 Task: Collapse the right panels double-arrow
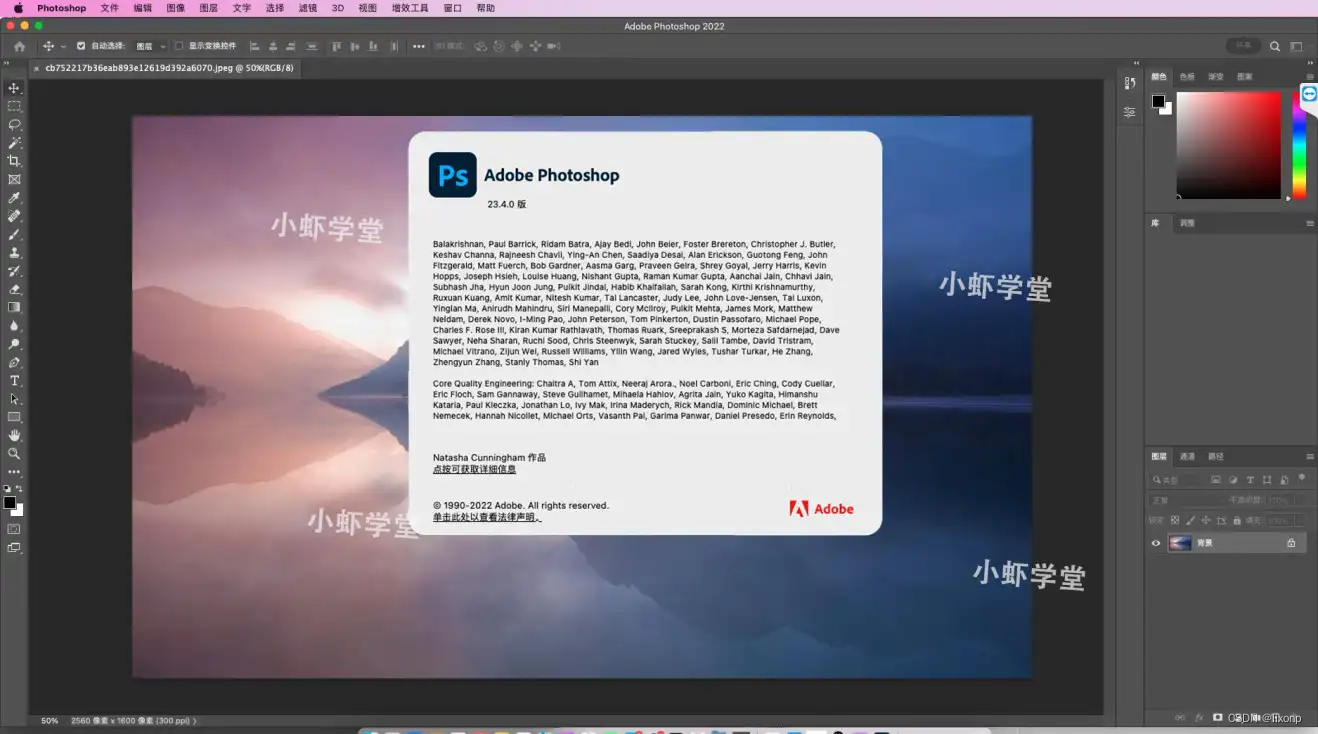point(1310,62)
